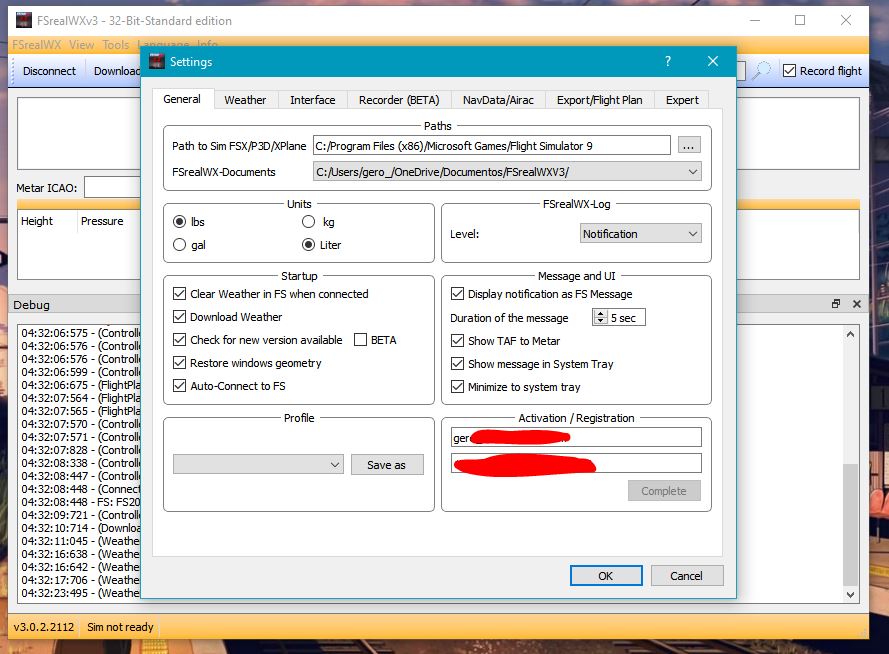Enable the BETA version checkbox

click(x=361, y=340)
